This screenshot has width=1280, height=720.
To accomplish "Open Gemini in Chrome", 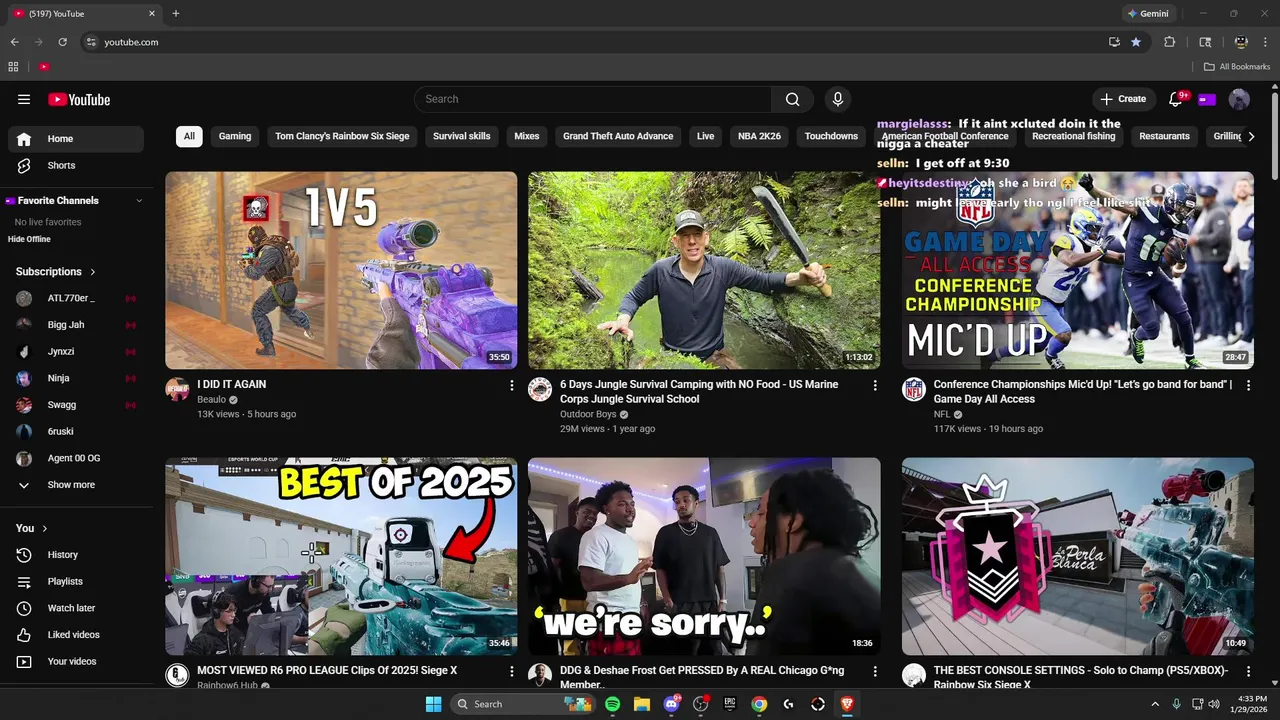I will (x=1147, y=13).
